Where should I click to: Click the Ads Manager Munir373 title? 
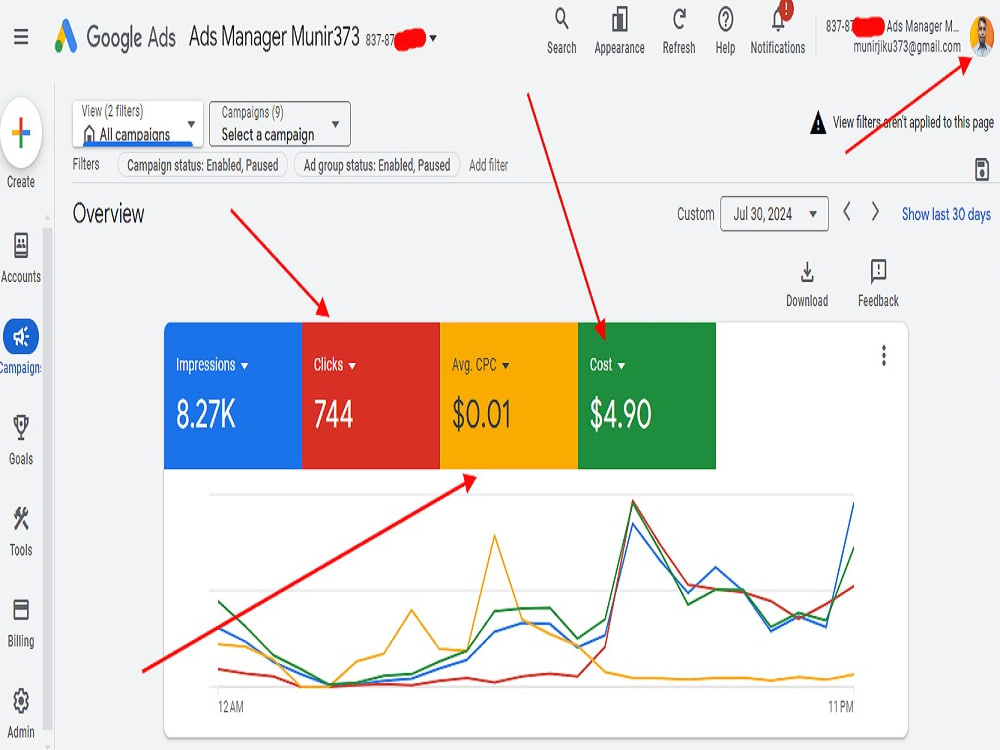(274, 36)
